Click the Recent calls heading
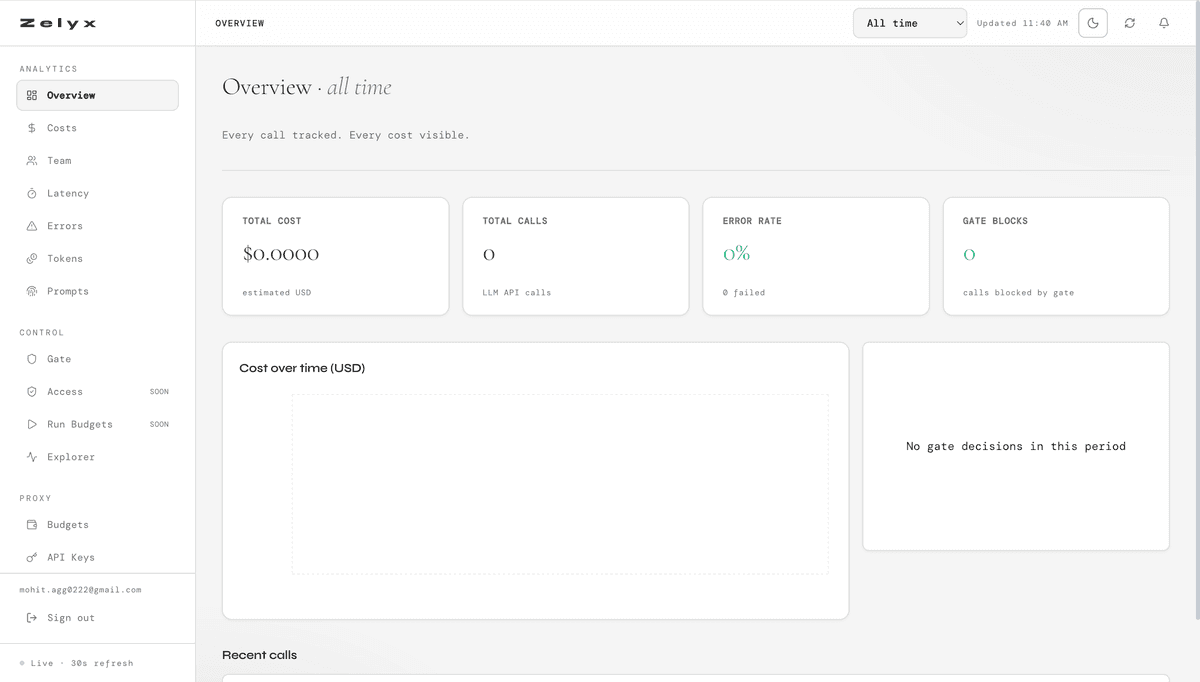Screen dimensions: 1200x682 point(260,655)
